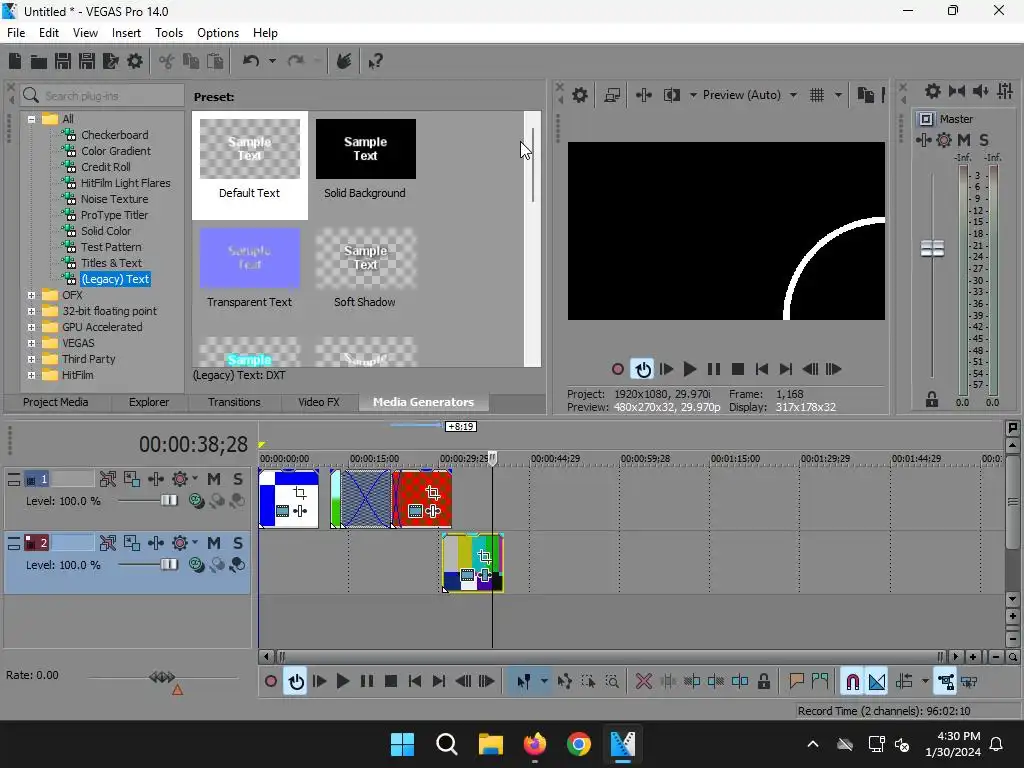Image resolution: width=1024 pixels, height=768 pixels.
Task: Click the Insert marker icon in timeline toolbar
Action: click(x=796, y=682)
